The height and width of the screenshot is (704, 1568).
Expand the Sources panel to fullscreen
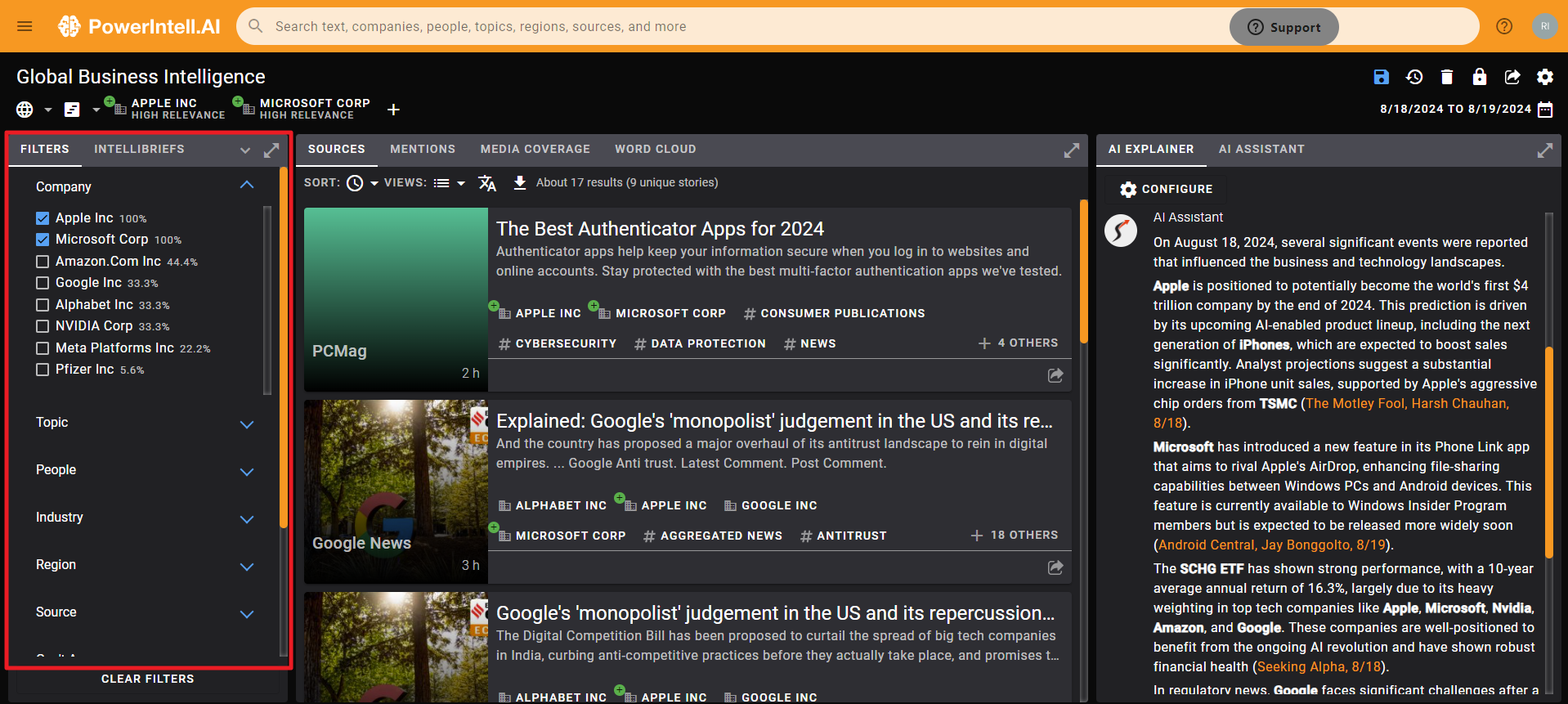pos(1071,150)
